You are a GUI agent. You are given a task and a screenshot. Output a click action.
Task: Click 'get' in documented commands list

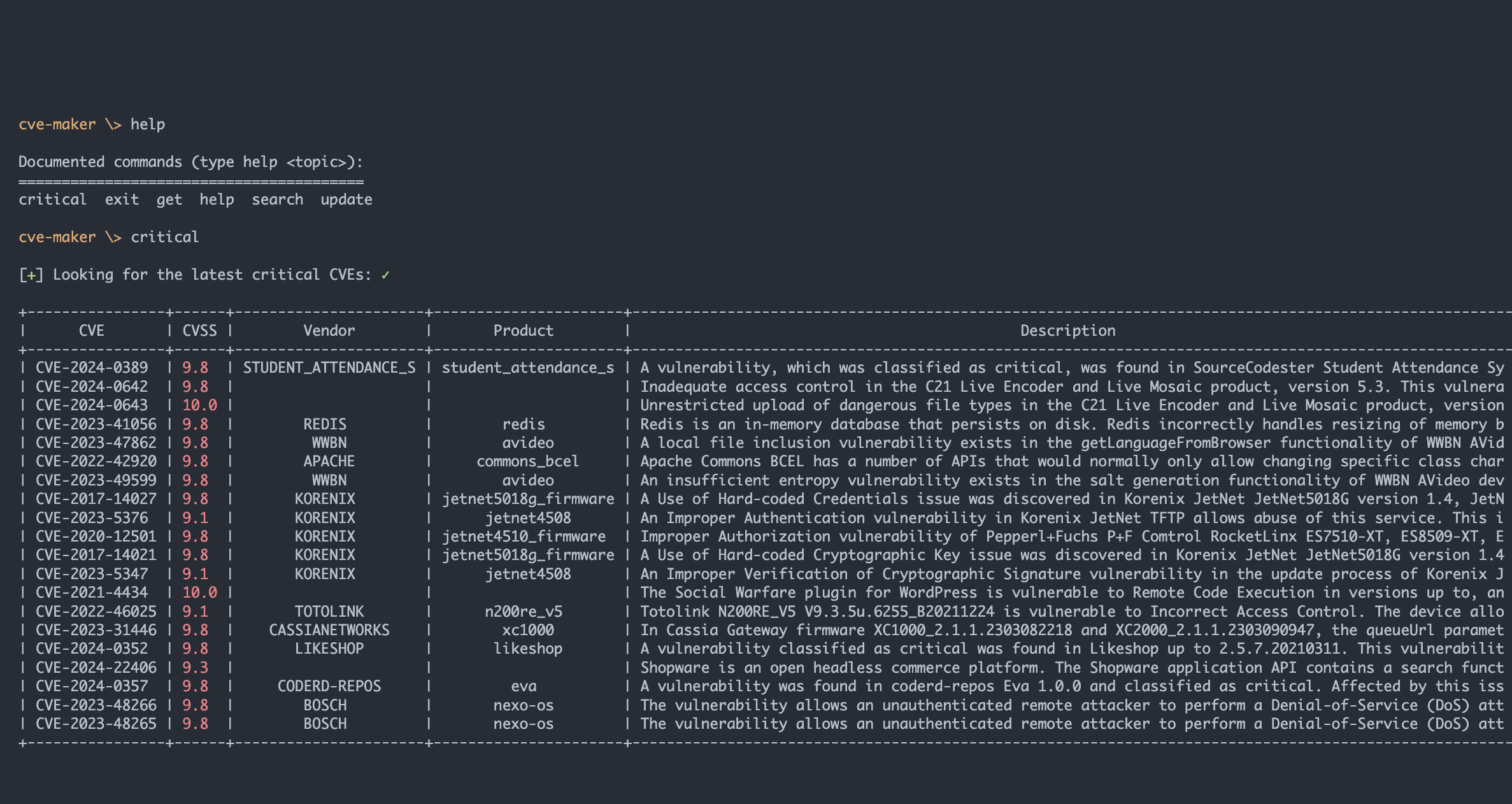(169, 199)
